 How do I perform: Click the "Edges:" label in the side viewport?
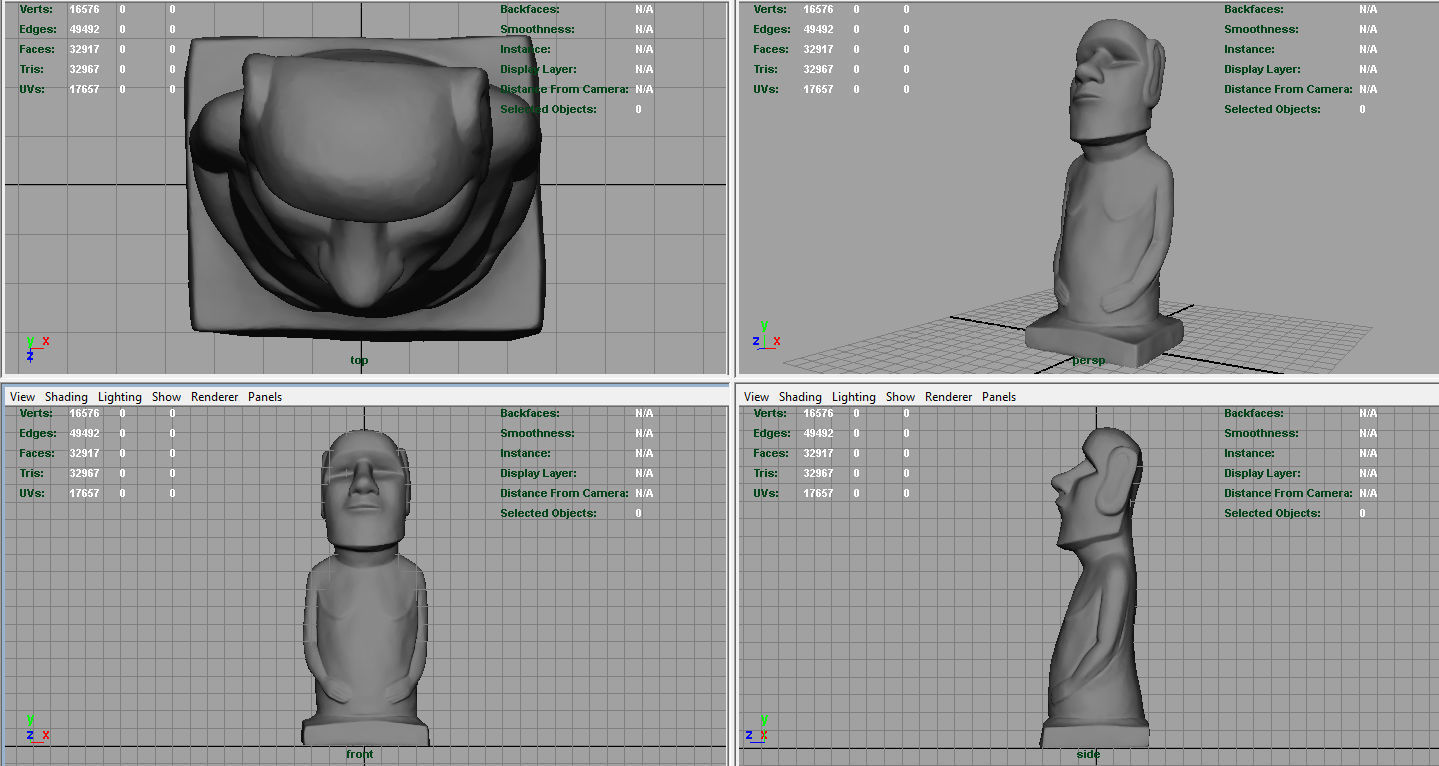click(771, 433)
